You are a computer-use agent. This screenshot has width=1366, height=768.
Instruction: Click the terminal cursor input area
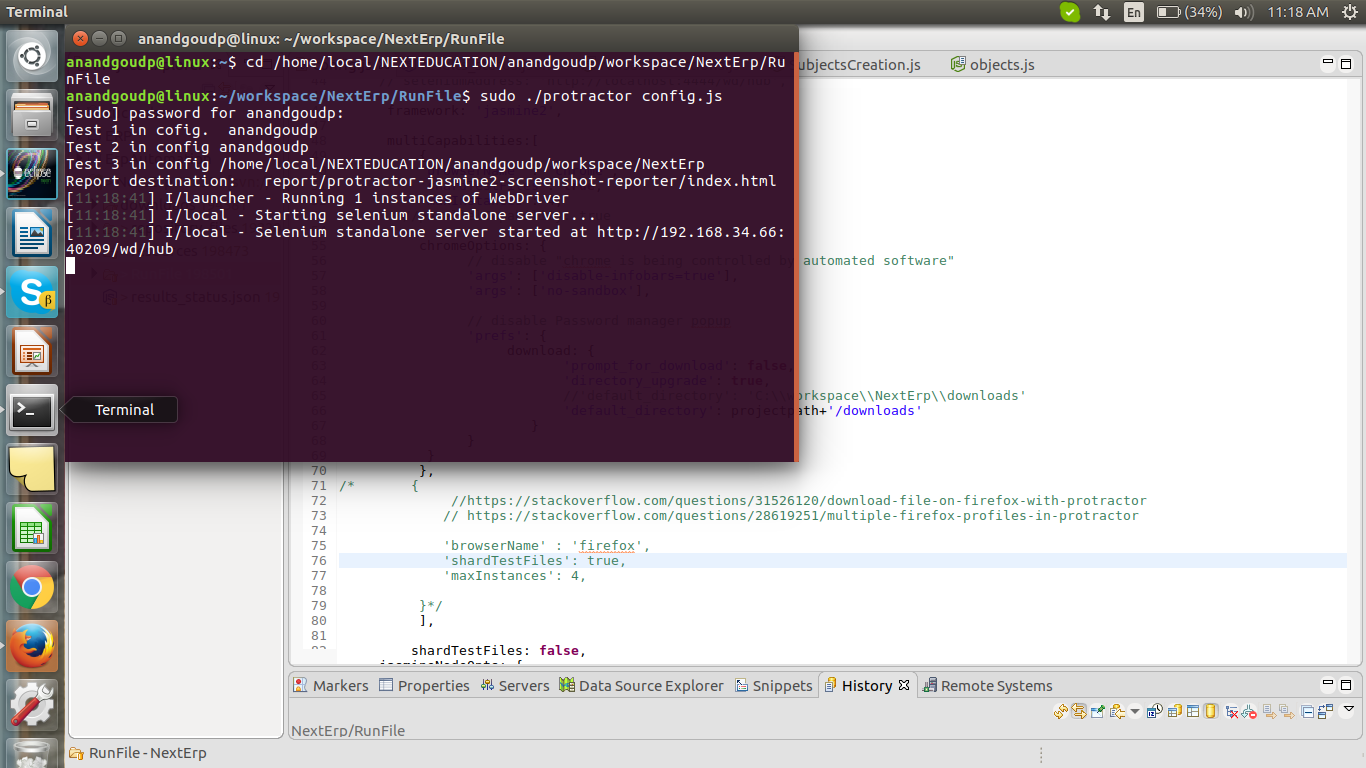(71, 266)
